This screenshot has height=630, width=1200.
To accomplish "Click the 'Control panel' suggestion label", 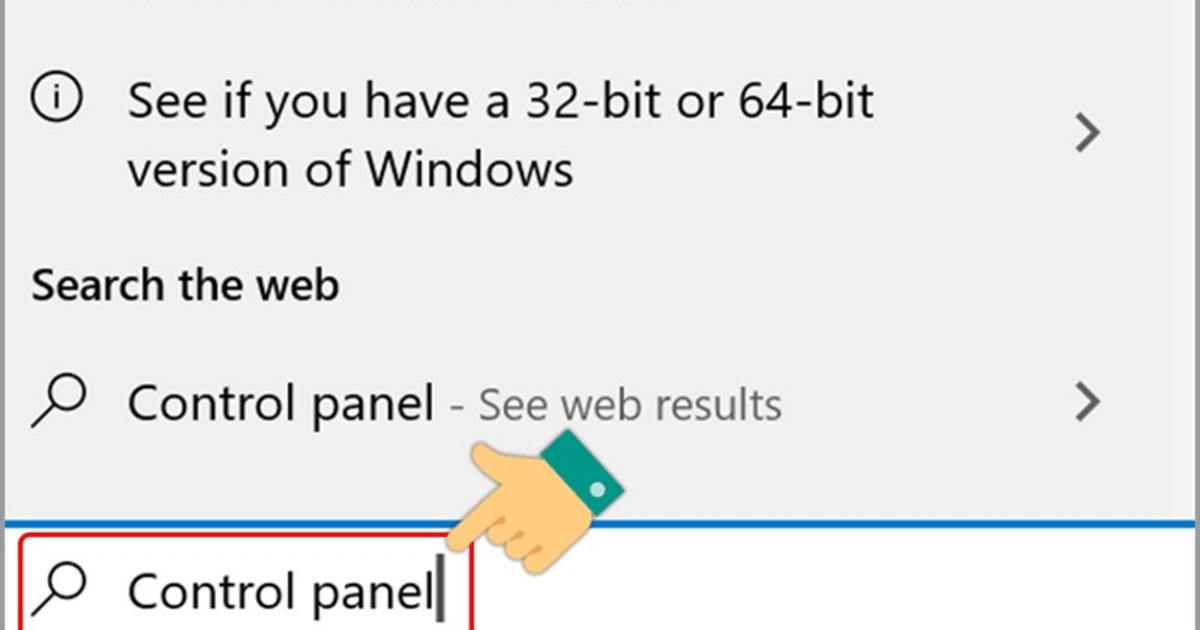I will point(280,402).
